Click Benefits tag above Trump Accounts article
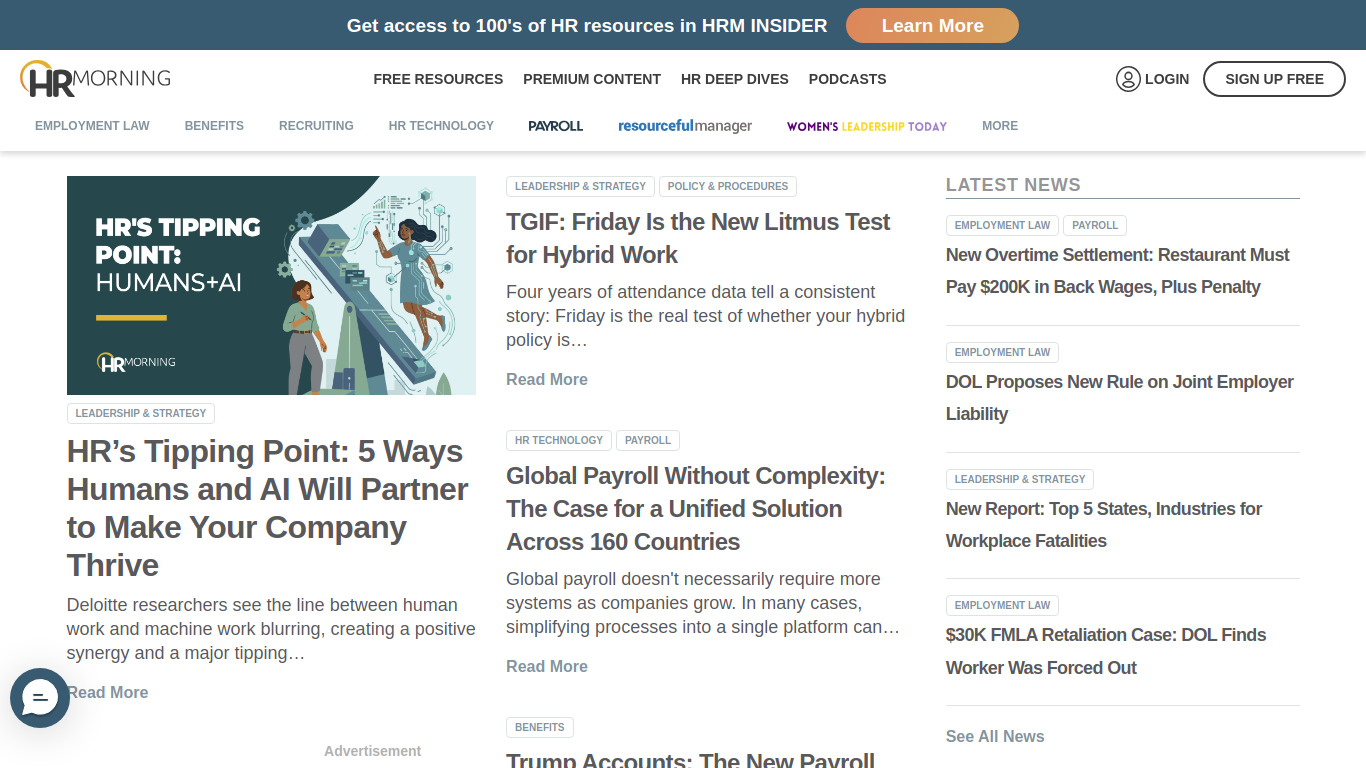Screen dimensions: 1366x768 [540, 727]
